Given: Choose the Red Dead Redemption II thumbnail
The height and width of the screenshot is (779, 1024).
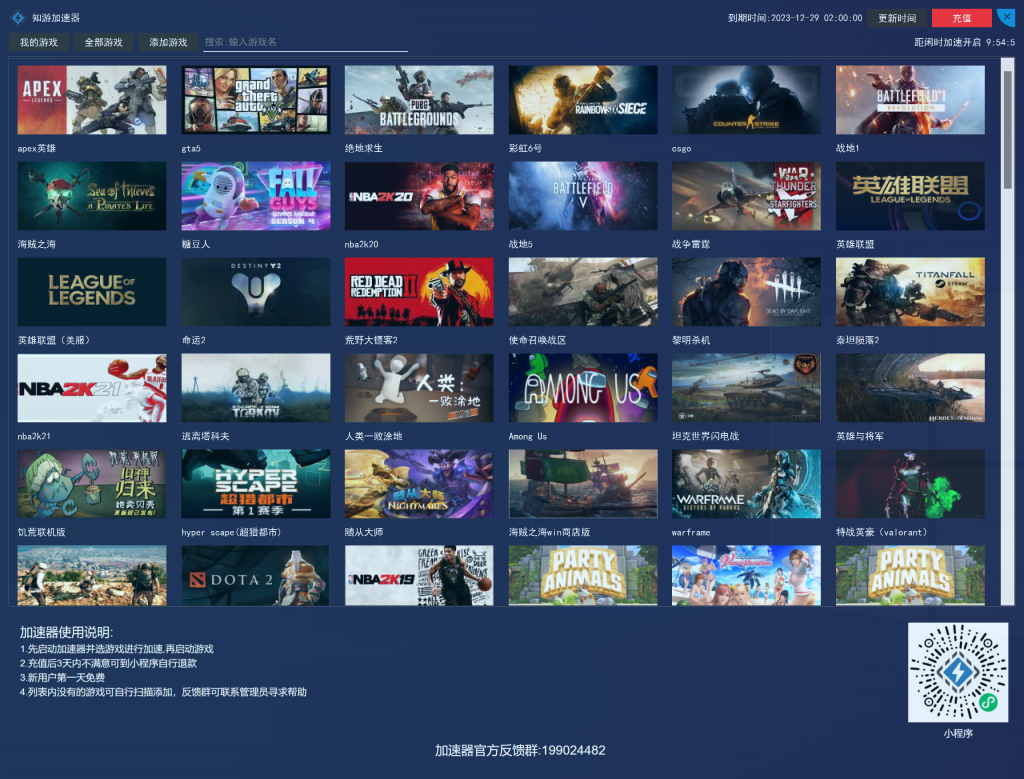Looking at the screenshot, I should click(419, 292).
